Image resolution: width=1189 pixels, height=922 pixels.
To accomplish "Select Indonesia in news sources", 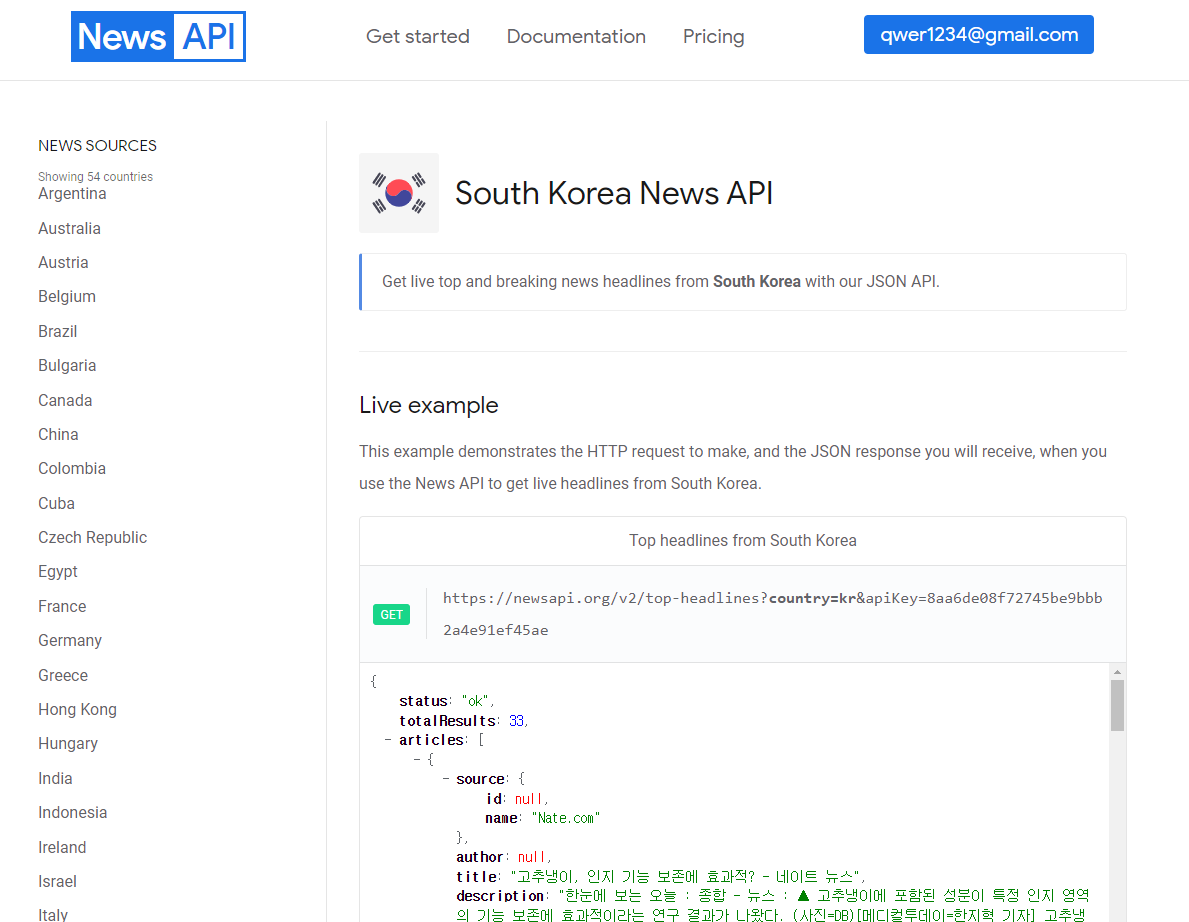I will tap(73, 813).
